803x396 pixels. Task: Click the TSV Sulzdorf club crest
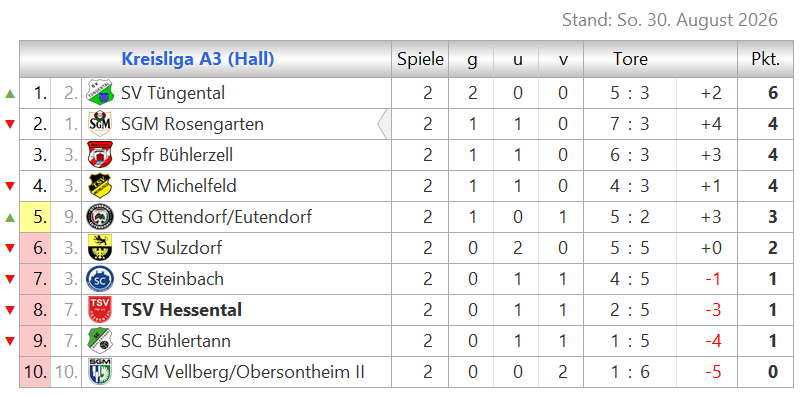pos(100,248)
